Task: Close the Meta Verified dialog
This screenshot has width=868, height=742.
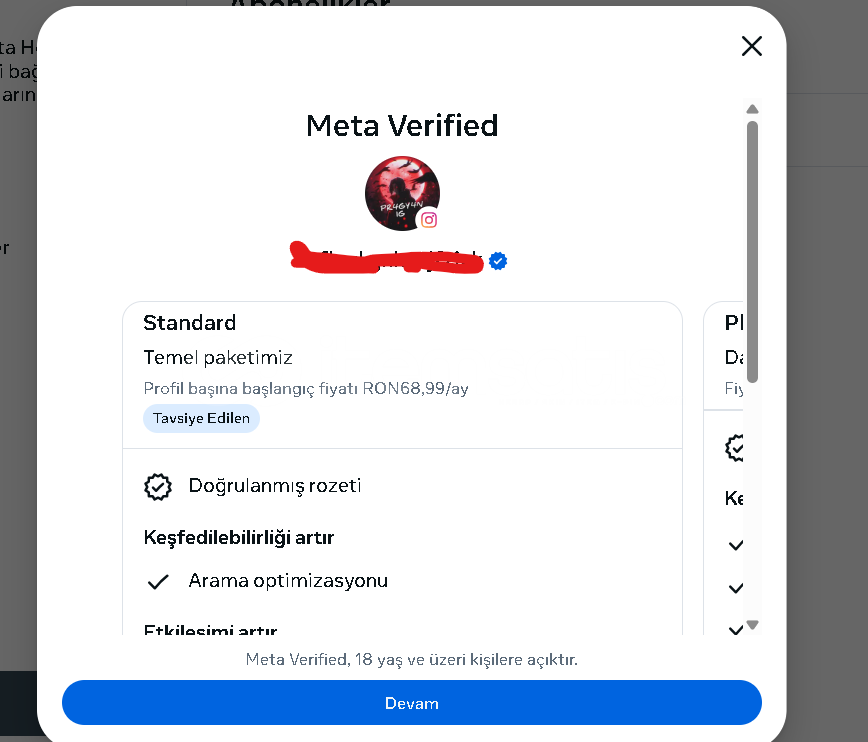Action: (x=751, y=46)
